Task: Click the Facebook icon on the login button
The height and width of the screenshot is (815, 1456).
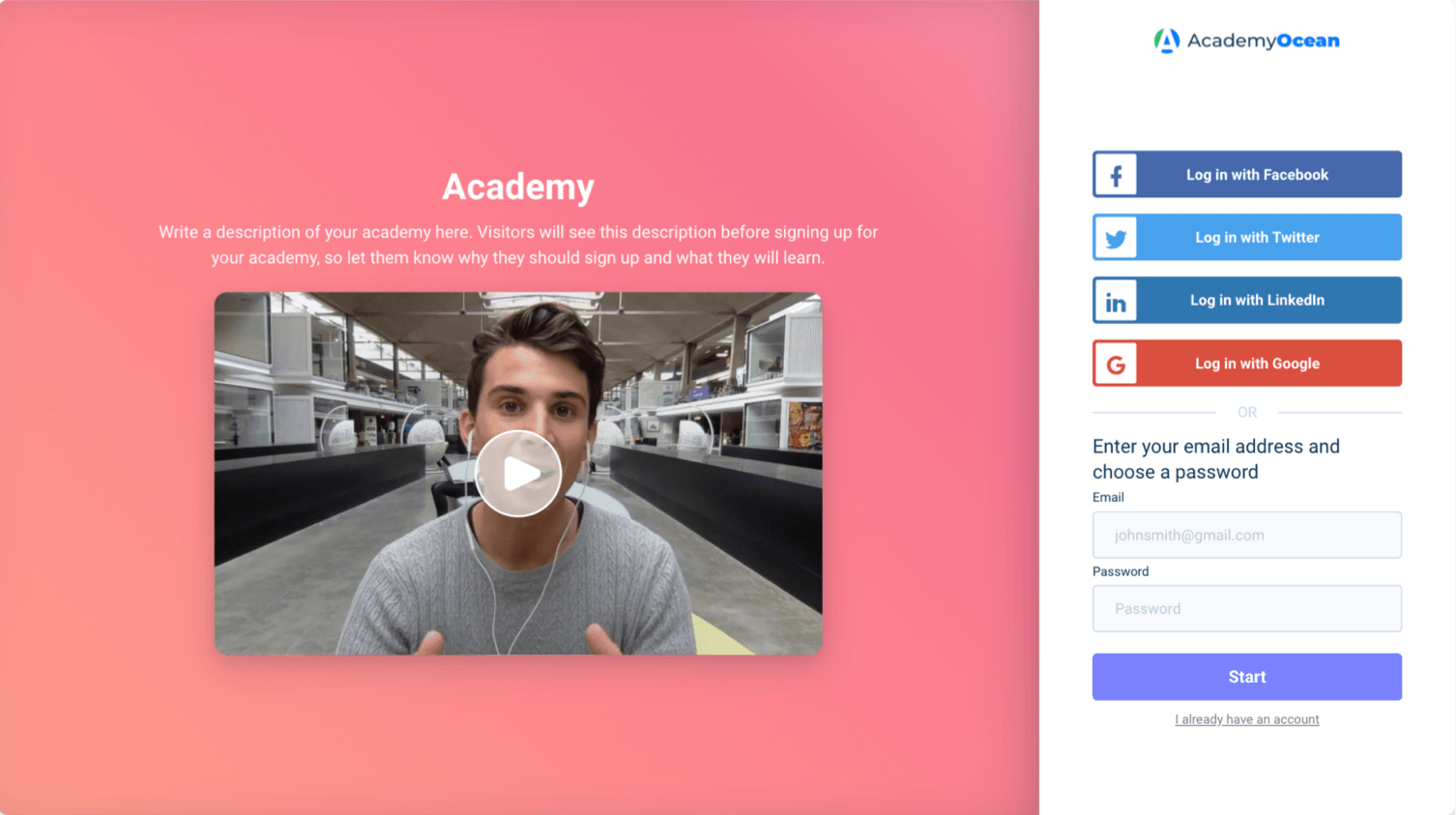Action: [x=1116, y=174]
